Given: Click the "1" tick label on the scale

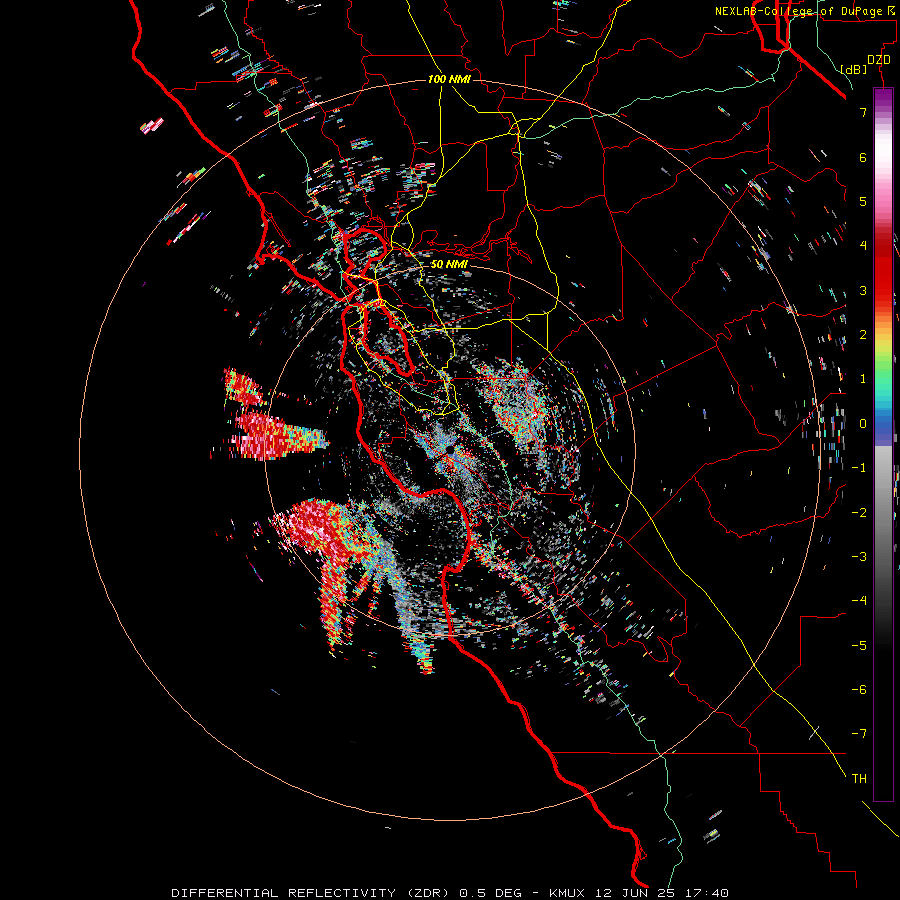Looking at the screenshot, I should pos(863,379).
